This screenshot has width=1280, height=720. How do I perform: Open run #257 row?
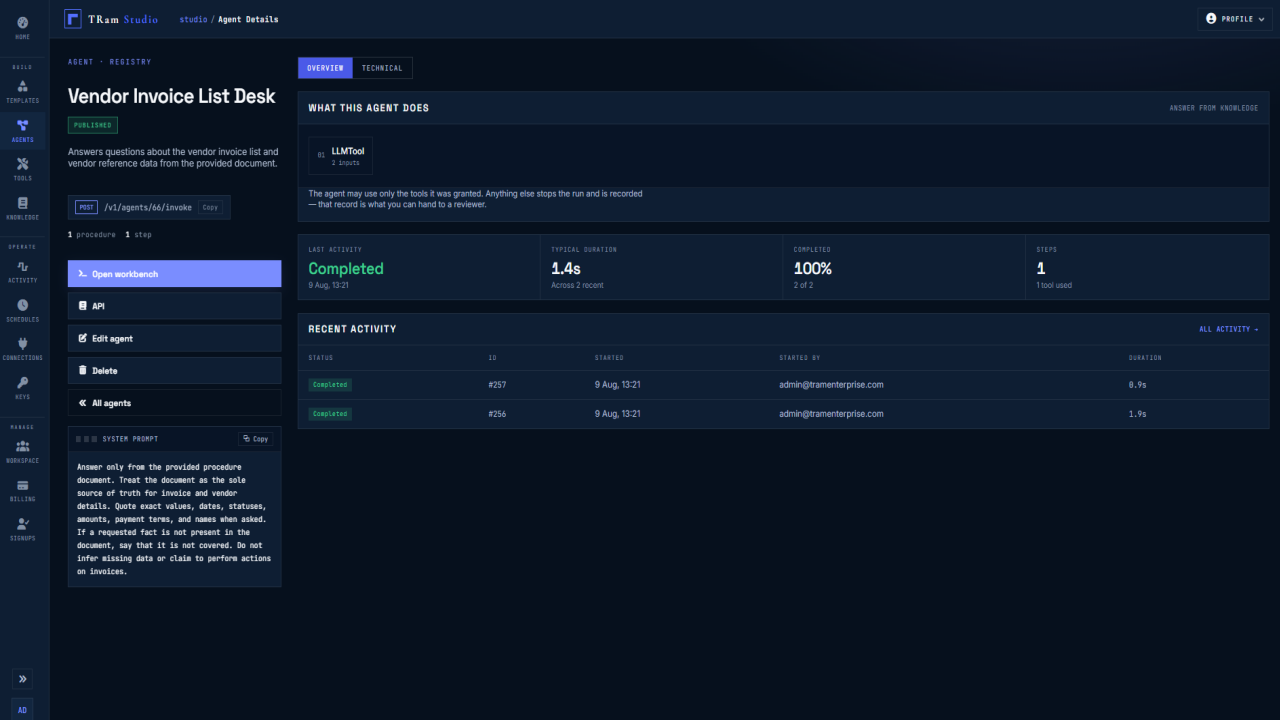783,385
